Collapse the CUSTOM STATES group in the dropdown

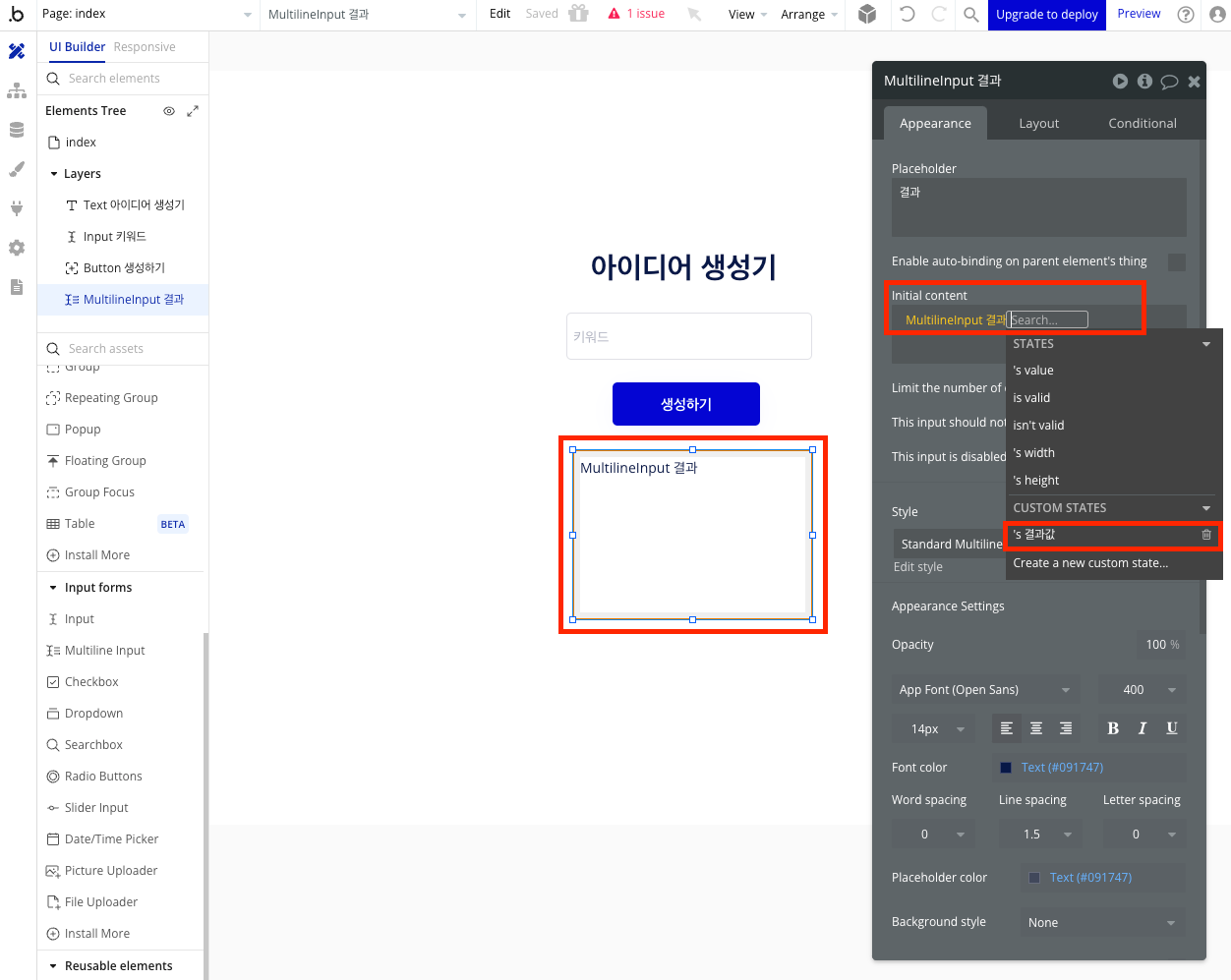click(x=1206, y=508)
